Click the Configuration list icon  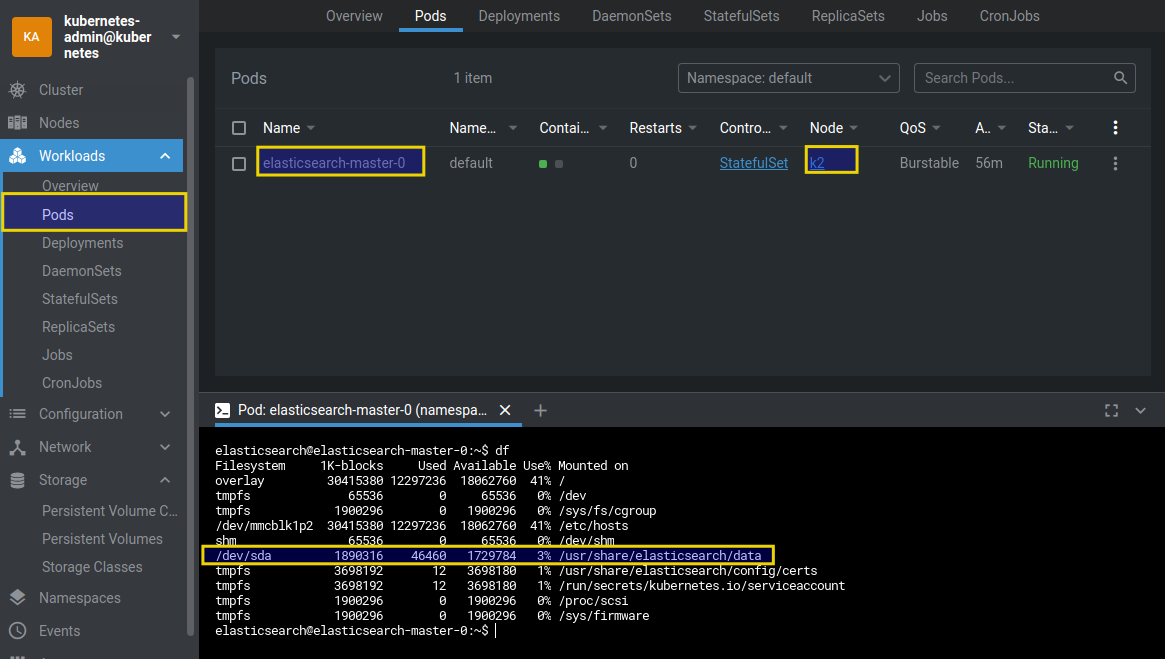pyautogui.click(x=17, y=414)
